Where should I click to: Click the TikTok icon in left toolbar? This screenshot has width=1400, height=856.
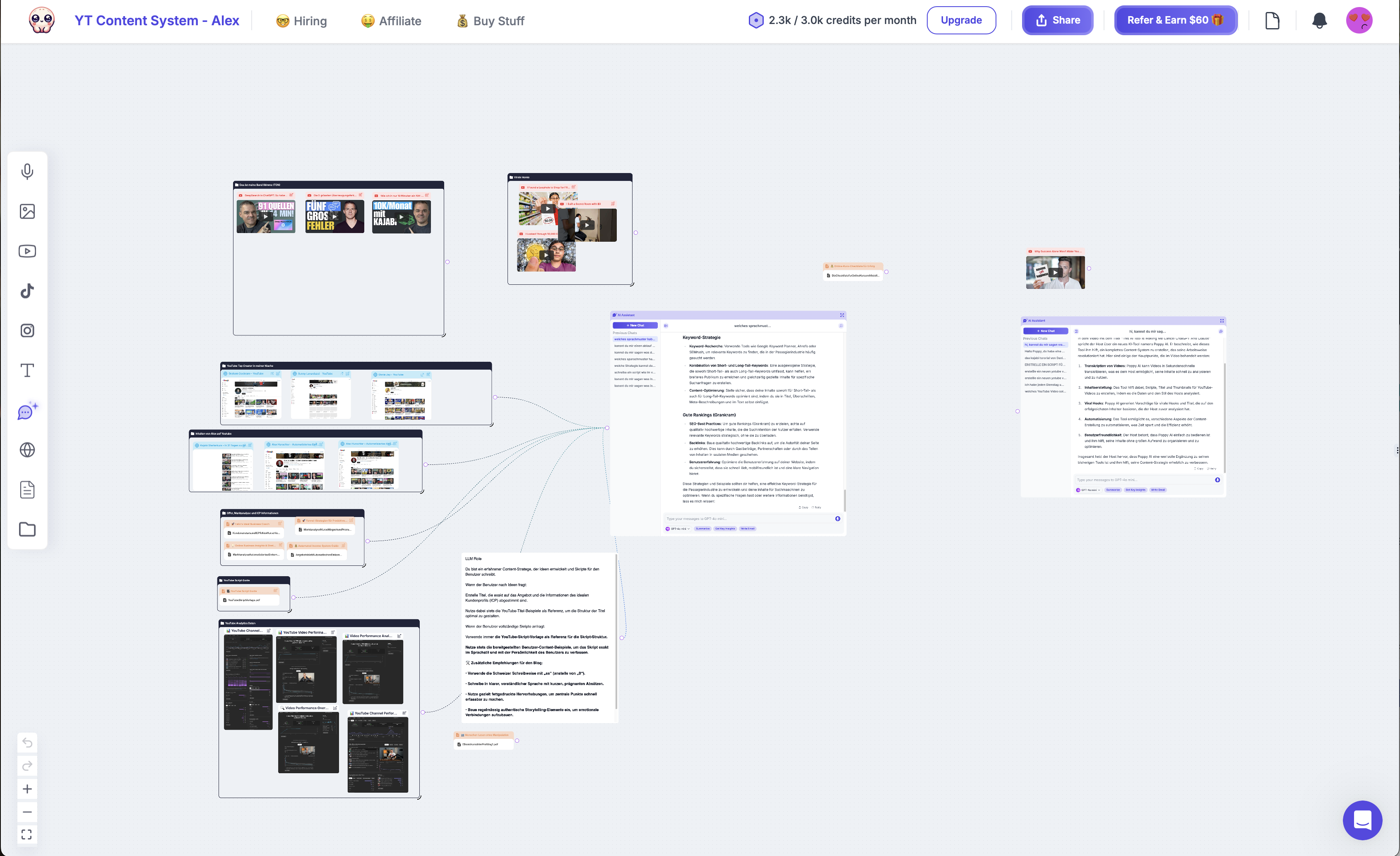27,291
